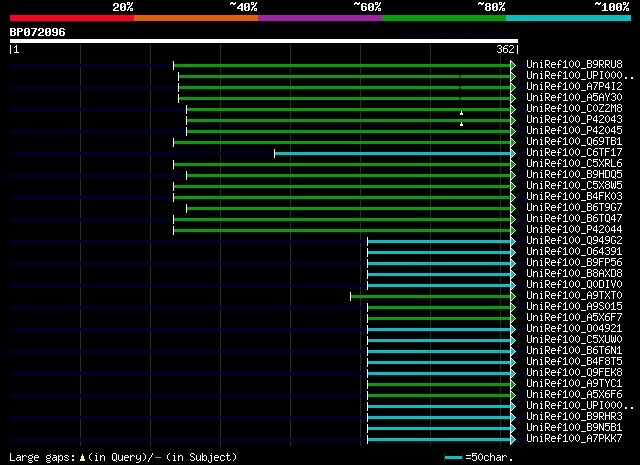The width and height of the screenshot is (640, 465).
Task: Select label UniRef100_C5XRL6
Action: [x=574, y=164]
